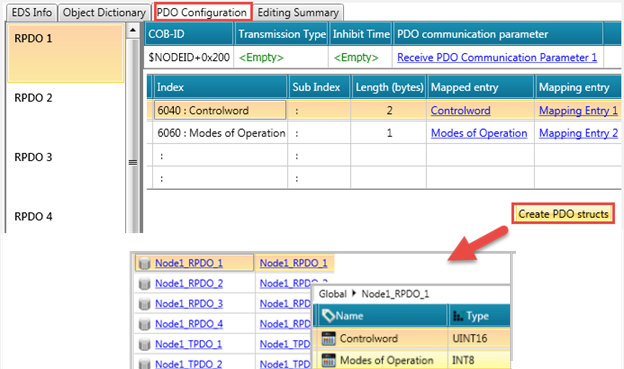
Task: Click the Node1_RPDO_1 struct icon
Action: (144, 263)
